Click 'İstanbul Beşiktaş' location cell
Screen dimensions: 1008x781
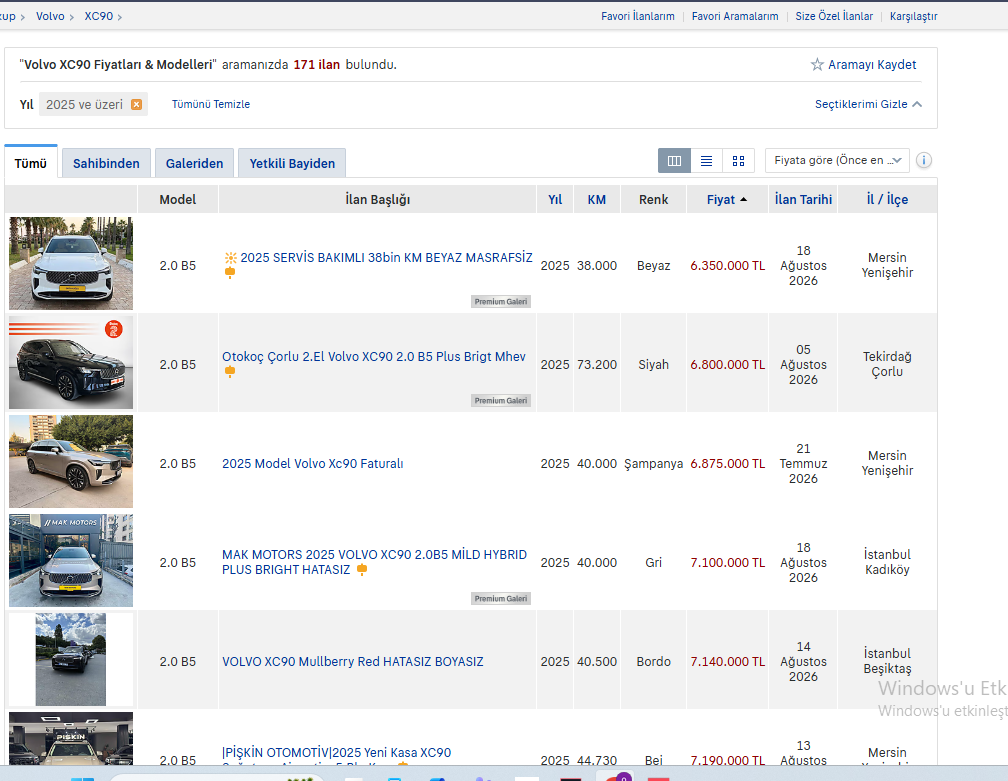click(887, 661)
